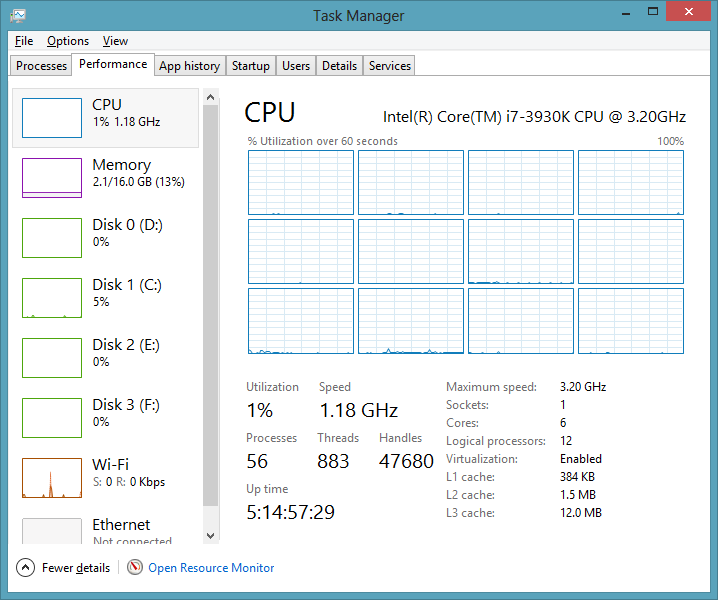Open the View menu
This screenshot has width=718, height=600.
[x=115, y=41]
